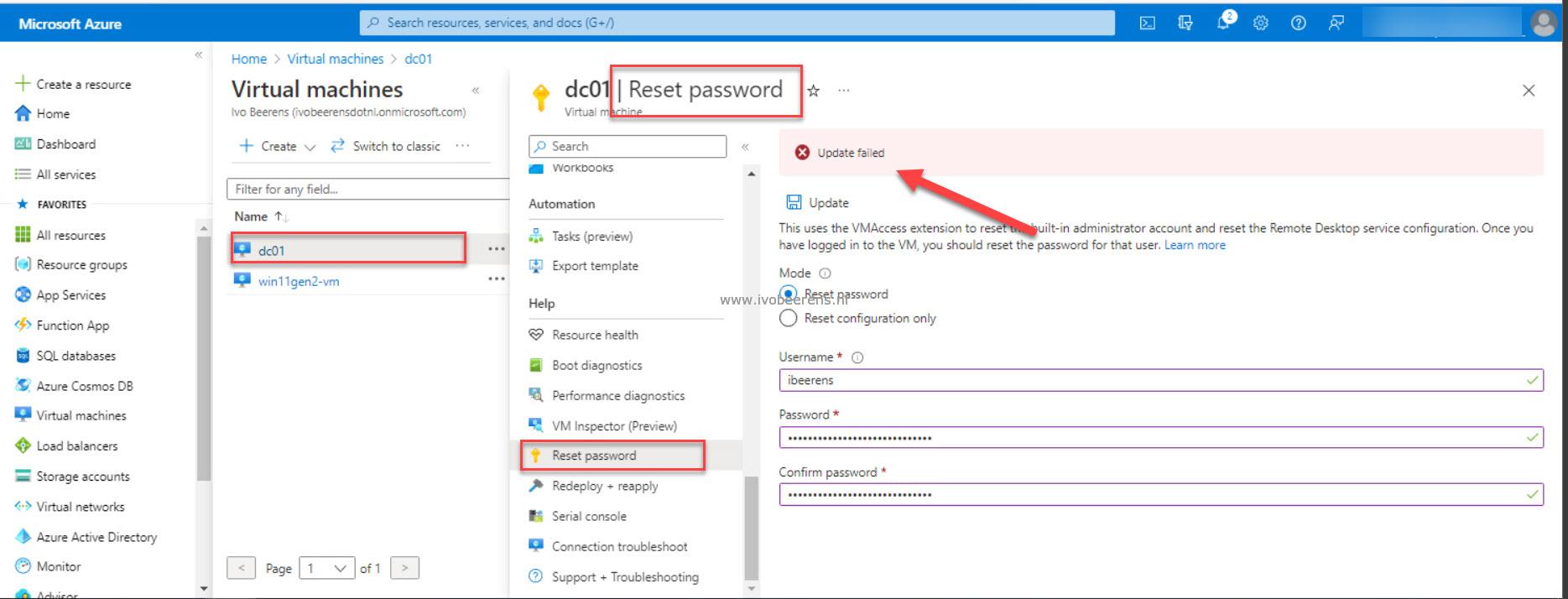This screenshot has width=1568, height=599.
Task: Open the notifications bell
Action: pyautogui.click(x=1225, y=22)
